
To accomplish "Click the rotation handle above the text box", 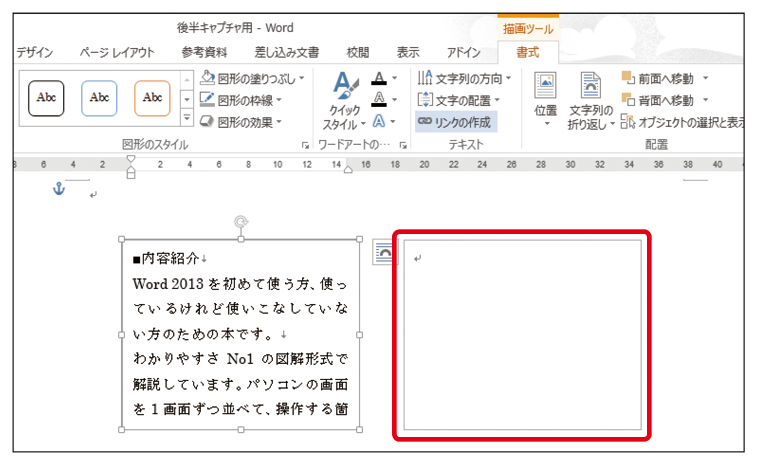I will click(240, 222).
